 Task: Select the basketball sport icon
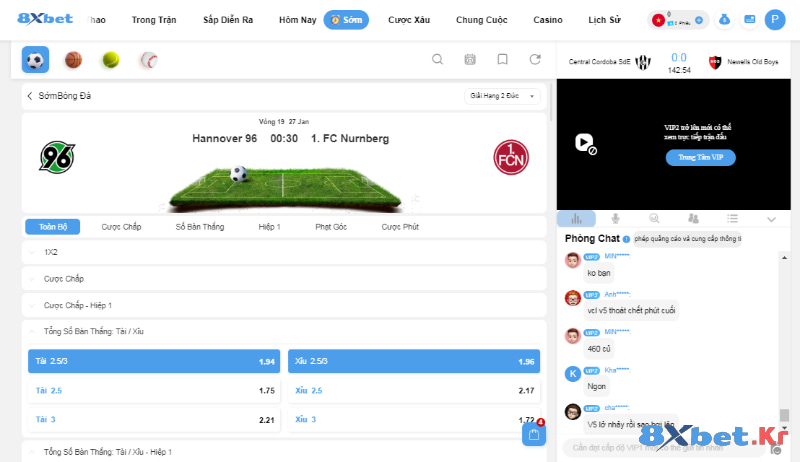point(73,60)
